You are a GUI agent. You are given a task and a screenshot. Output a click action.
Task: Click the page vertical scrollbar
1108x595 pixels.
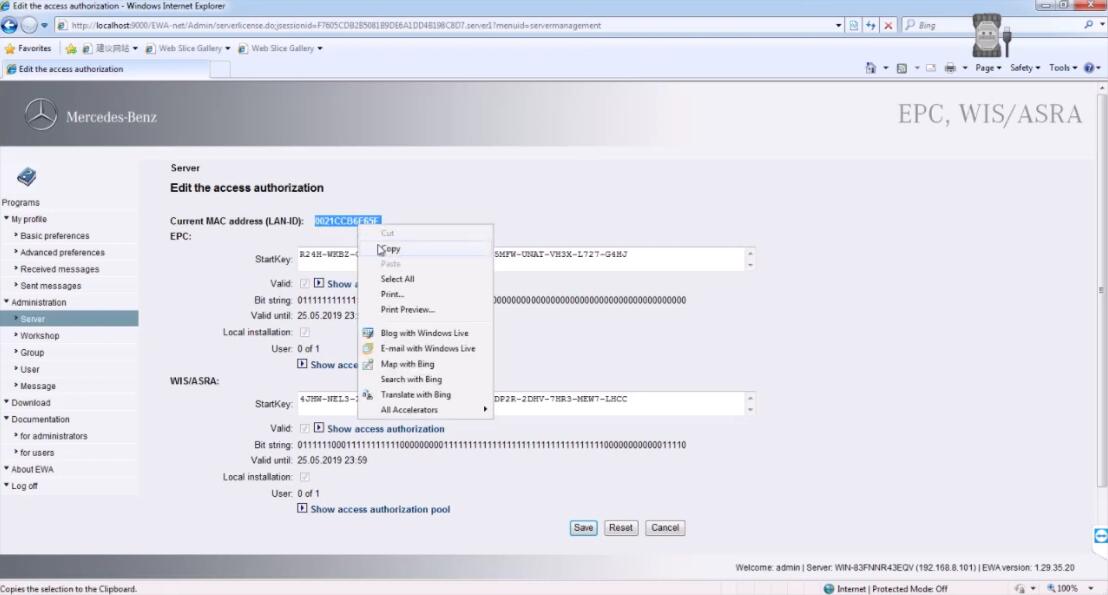tap(1101, 290)
